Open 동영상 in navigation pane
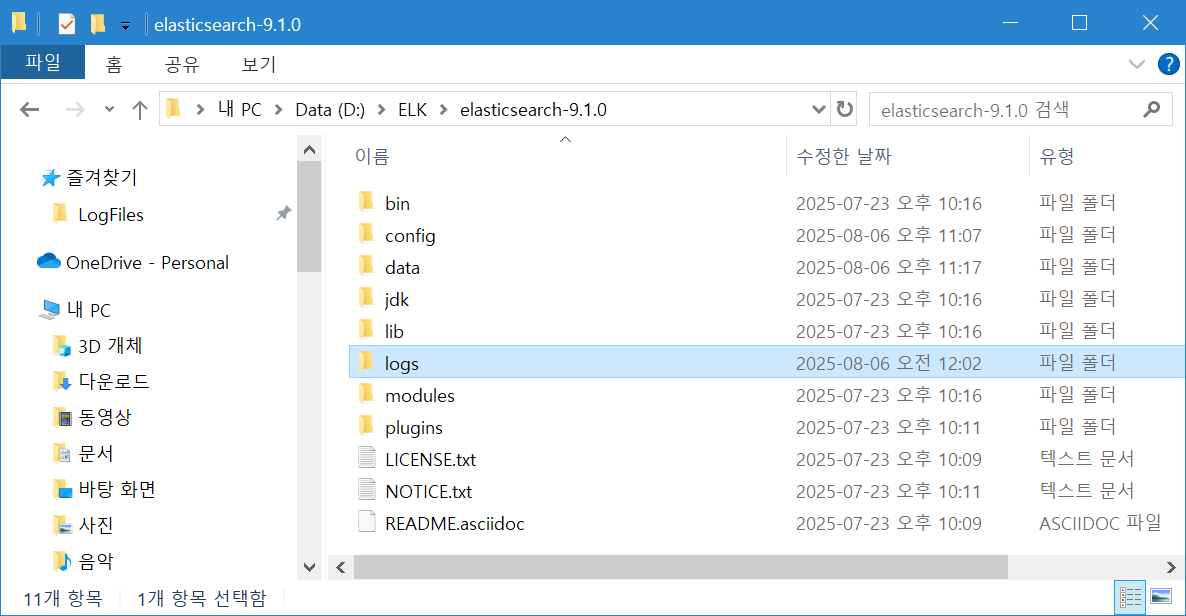The image size is (1186, 616). click(x=104, y=417)
